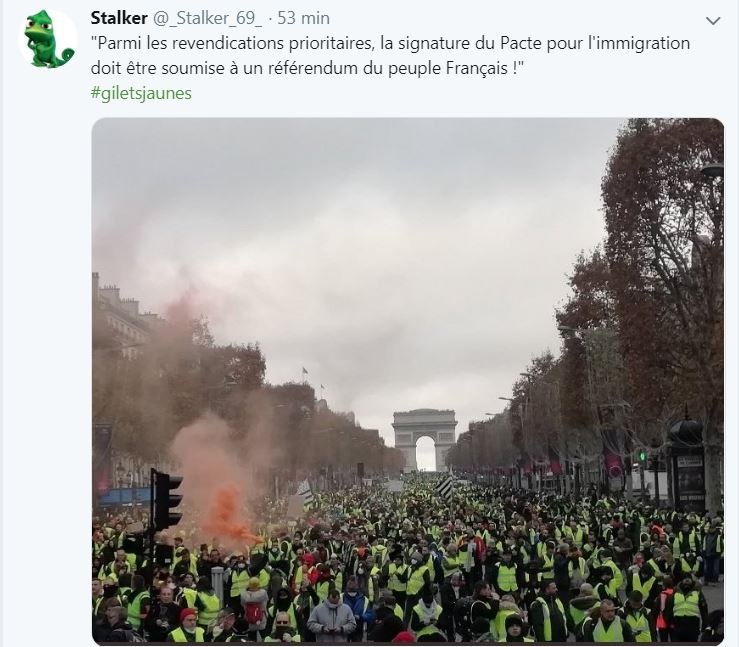
Task: Click the man in grey hoodie looking down
Action: [x=332, y=615]
